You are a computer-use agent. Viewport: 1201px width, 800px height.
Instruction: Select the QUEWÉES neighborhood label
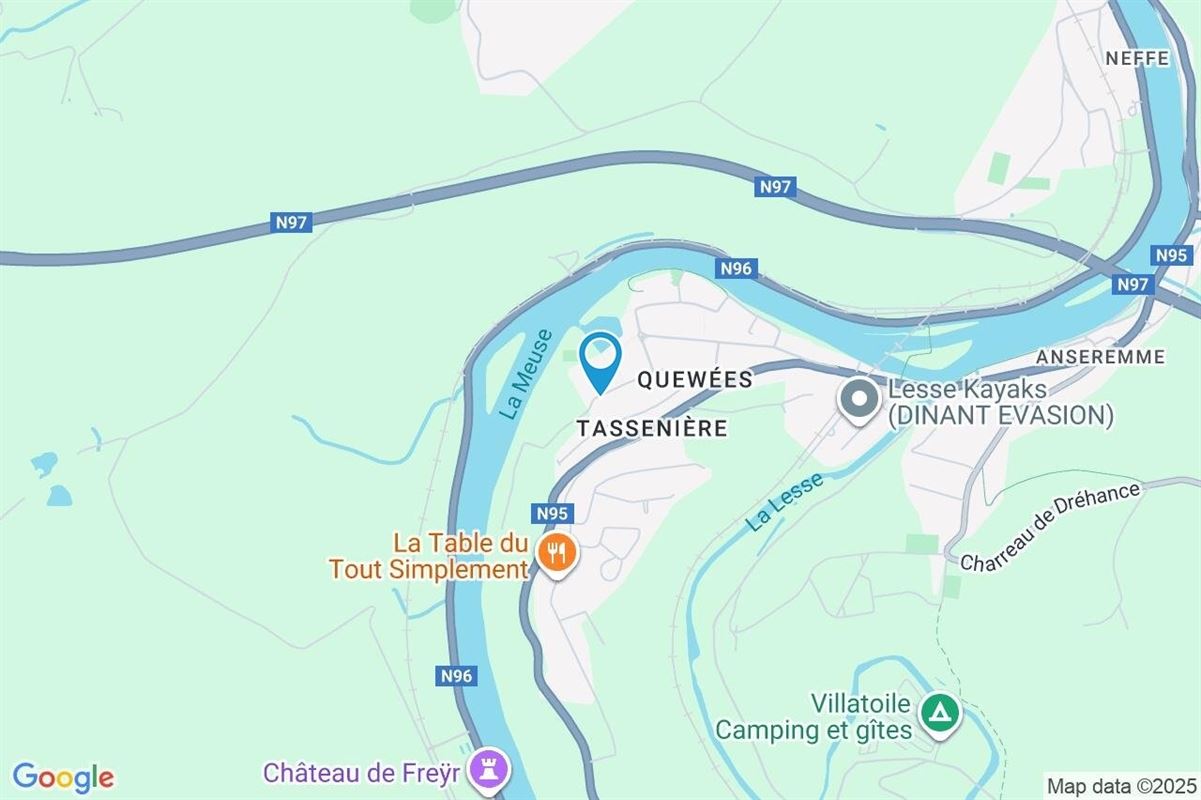coord(694,381)
